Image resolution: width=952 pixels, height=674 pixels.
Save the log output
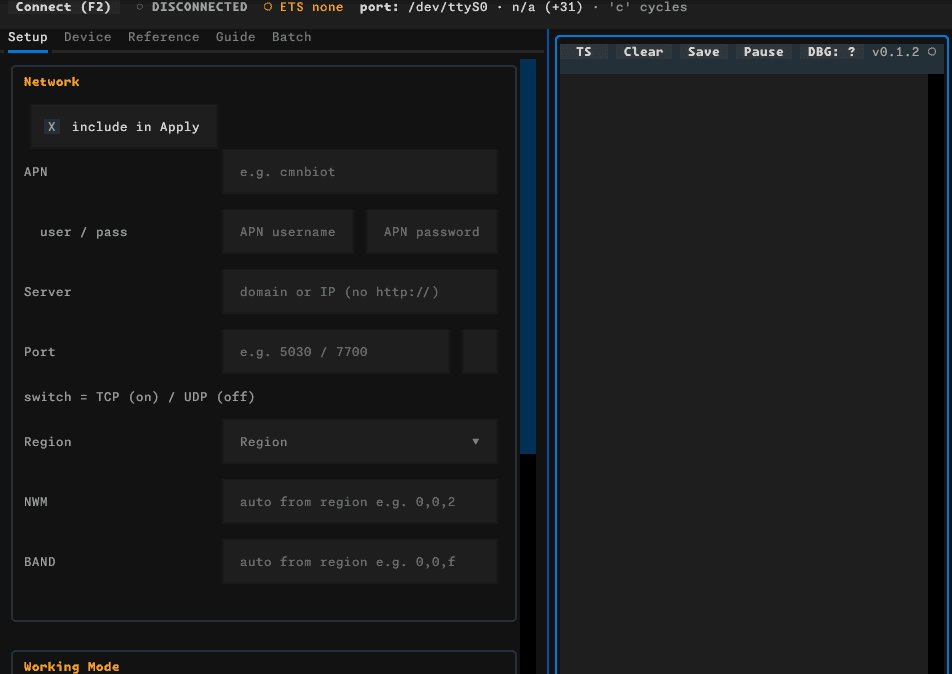[704, 52]
